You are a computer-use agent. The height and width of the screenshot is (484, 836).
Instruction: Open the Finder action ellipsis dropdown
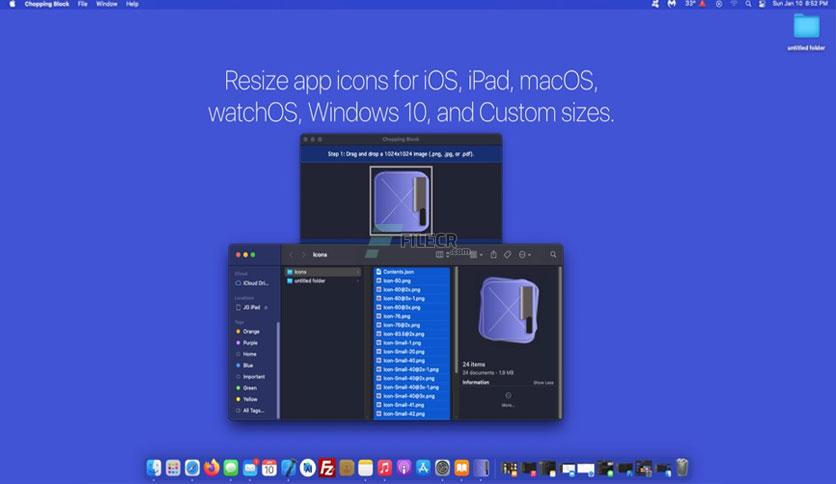click(525, 255)
